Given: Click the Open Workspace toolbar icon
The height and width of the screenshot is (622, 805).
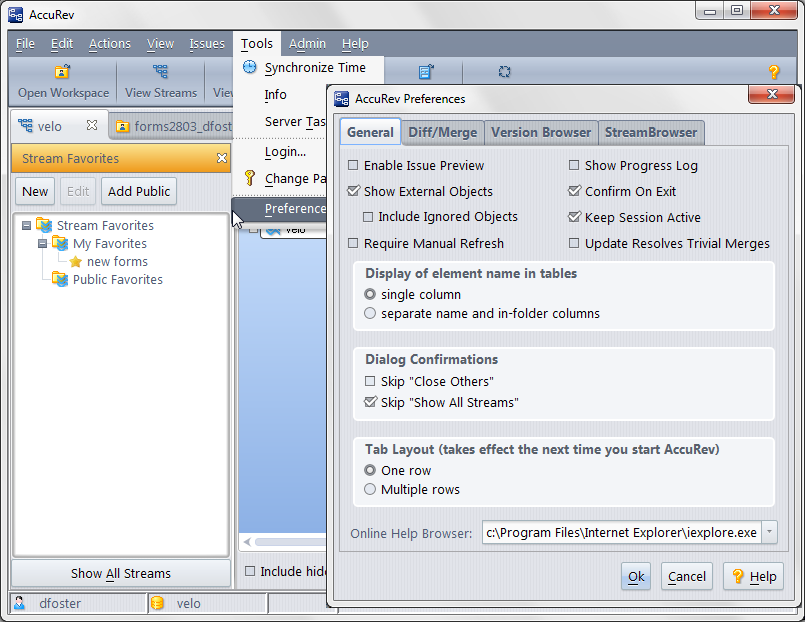Looking at the screenshot, I should coord(63,72).
